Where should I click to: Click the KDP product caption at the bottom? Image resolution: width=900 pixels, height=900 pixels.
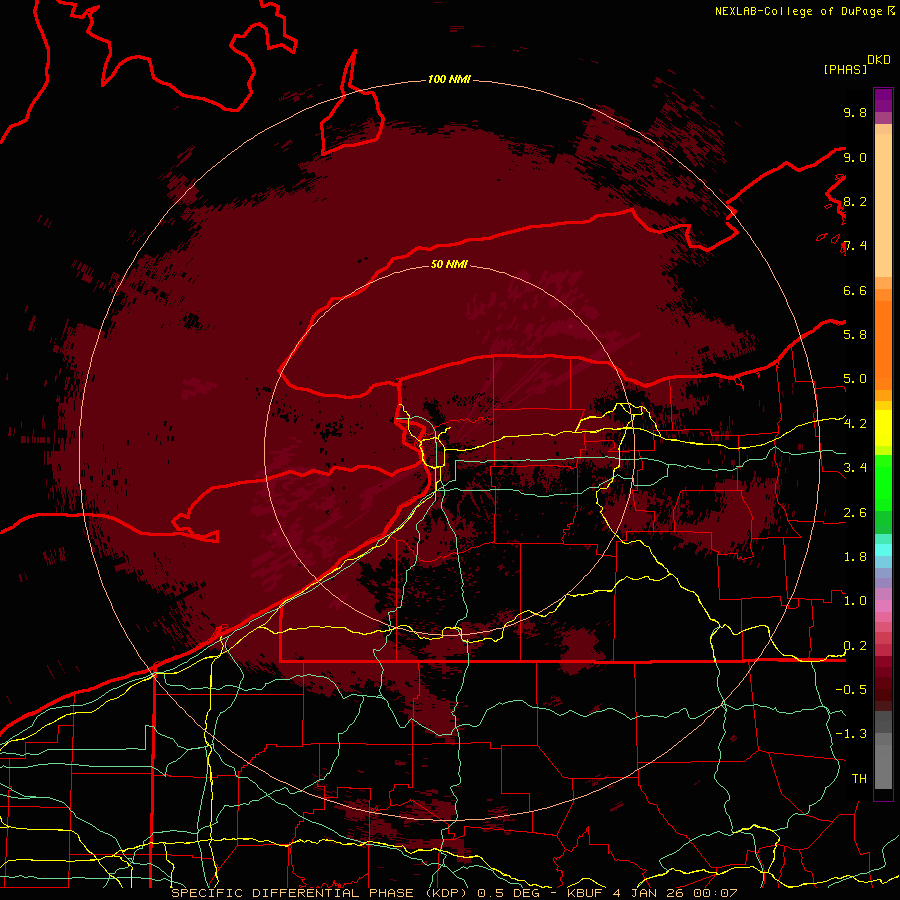(454, 893)
